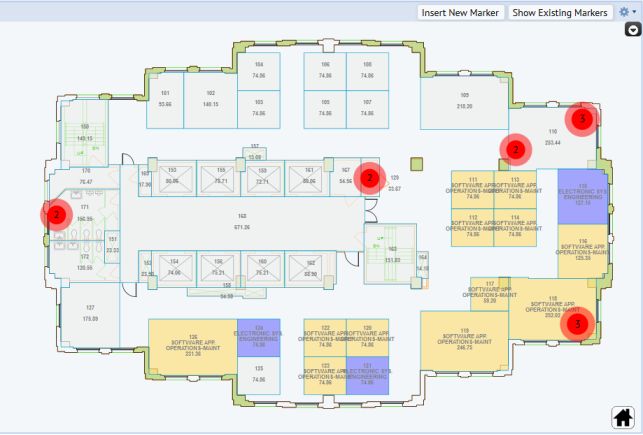This screenshot has width=643, height=435.
Task: Select yellow Software App room 119
Action: click(x=464, y=338)
